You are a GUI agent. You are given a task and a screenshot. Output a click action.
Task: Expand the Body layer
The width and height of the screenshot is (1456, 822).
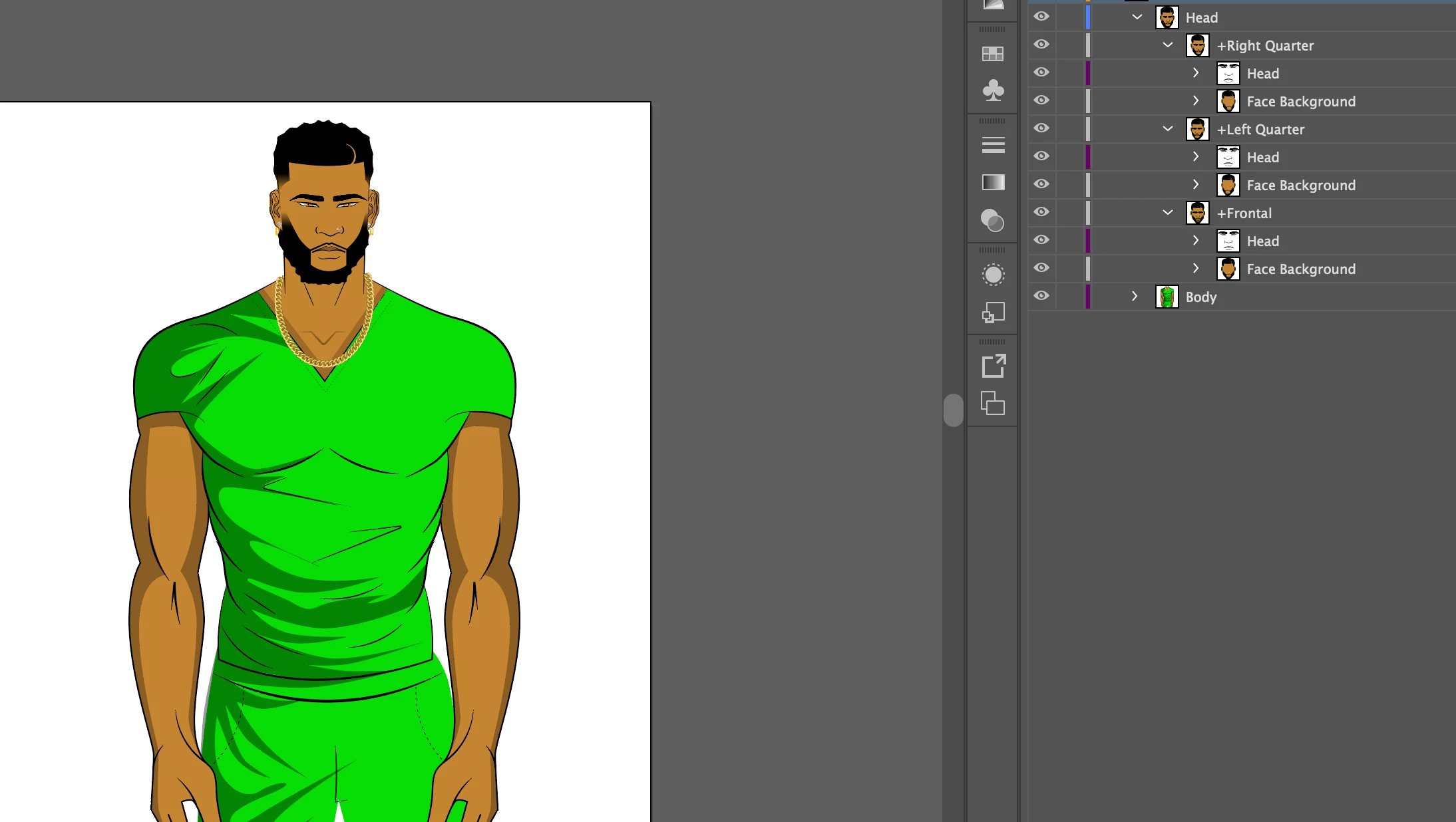coord(1135,297)
